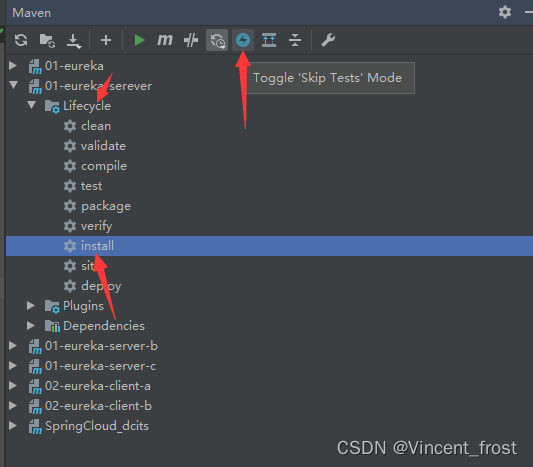Click gear icon beside install
Image resolution: width=533 pixels, height=467 pixels.
[x=70, y=246]
